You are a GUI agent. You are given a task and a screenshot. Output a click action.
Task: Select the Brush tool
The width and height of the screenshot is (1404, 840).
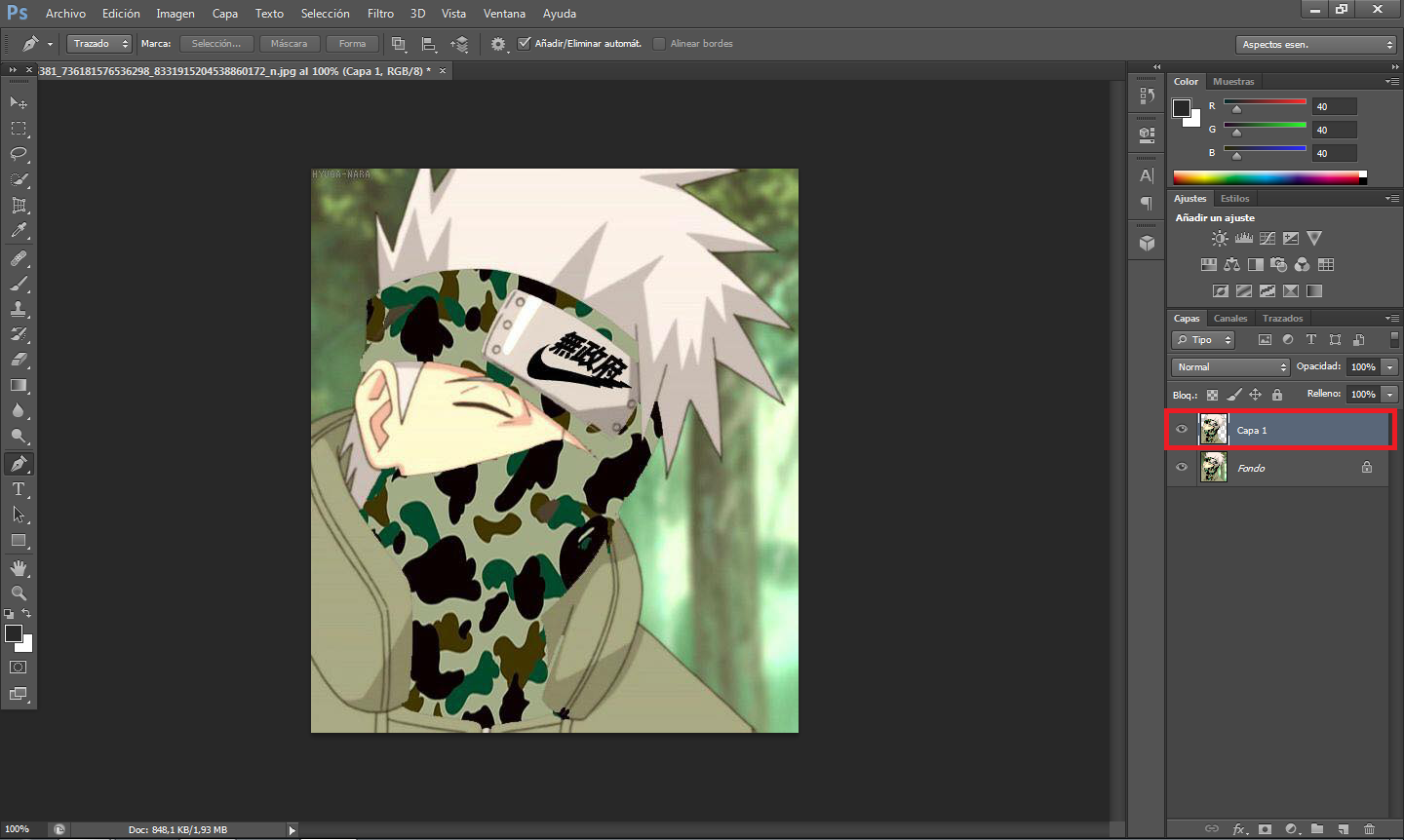coord(19,285)
